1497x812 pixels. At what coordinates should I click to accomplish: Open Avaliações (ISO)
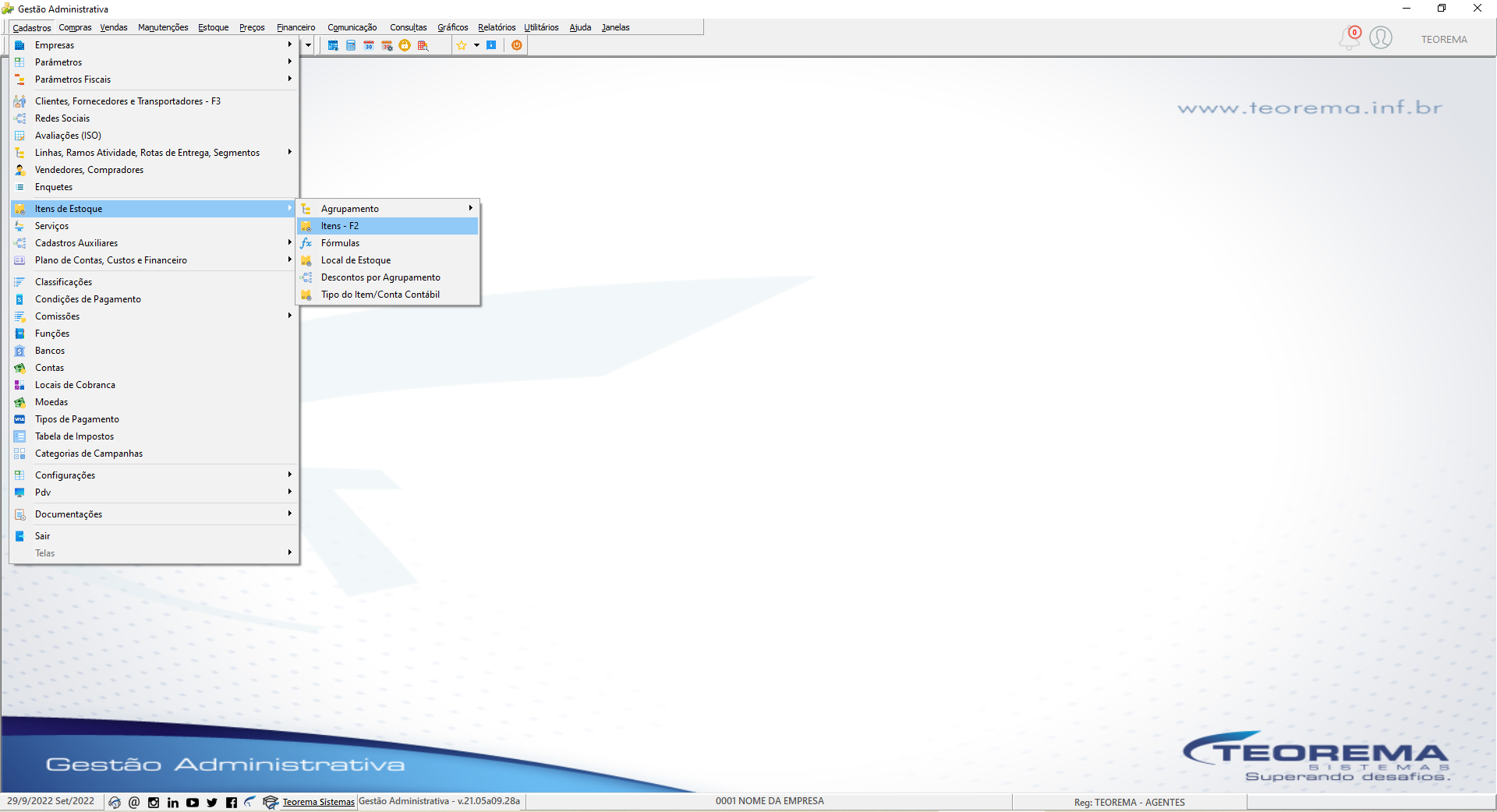154,136
